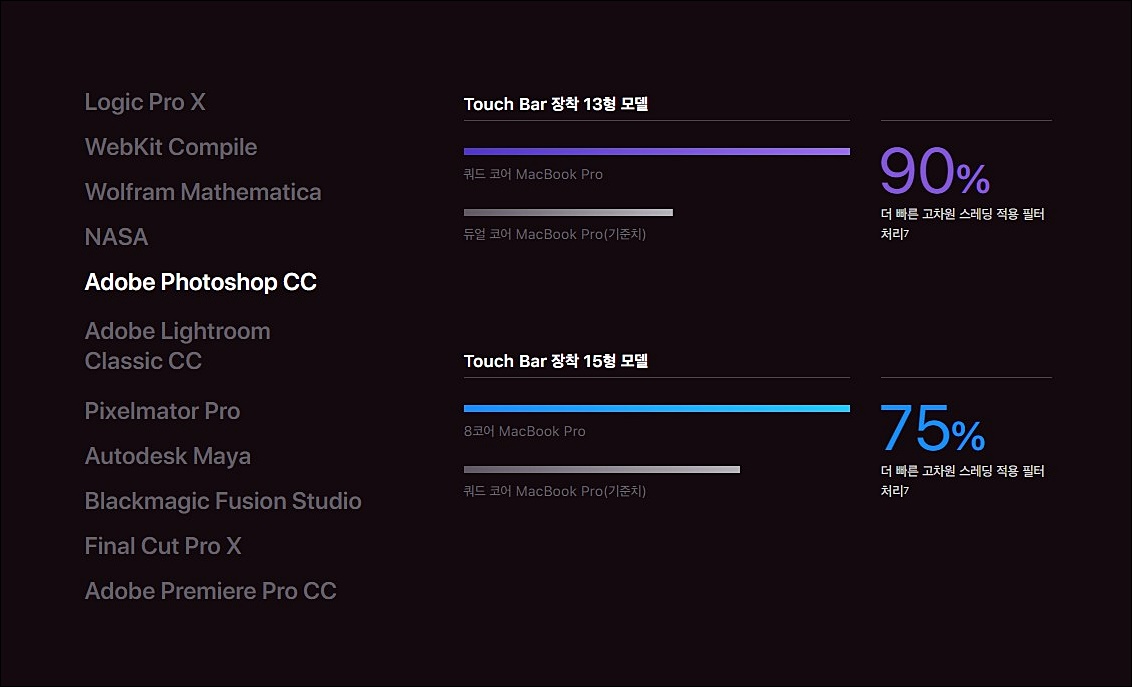The image size is (1132, 687).
Task: Click the description text below 90%
Action: coord(962,224)
